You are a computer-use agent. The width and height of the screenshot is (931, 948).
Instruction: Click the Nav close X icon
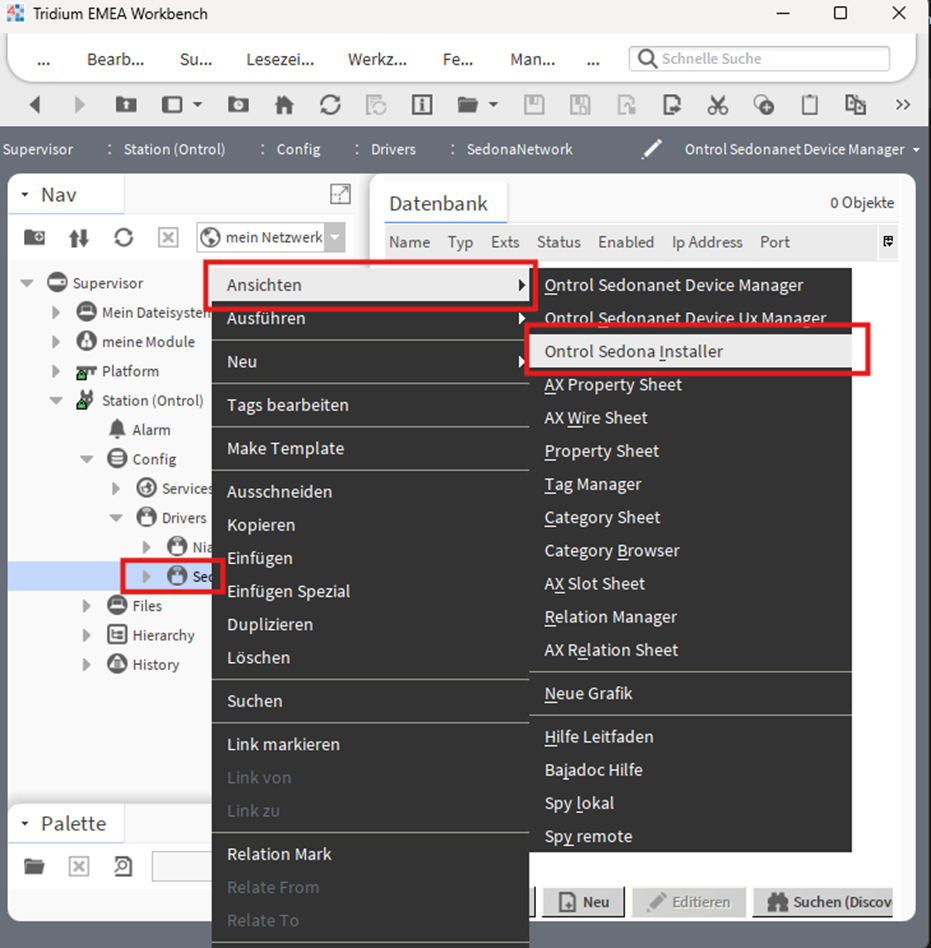(x=168, y=238)
